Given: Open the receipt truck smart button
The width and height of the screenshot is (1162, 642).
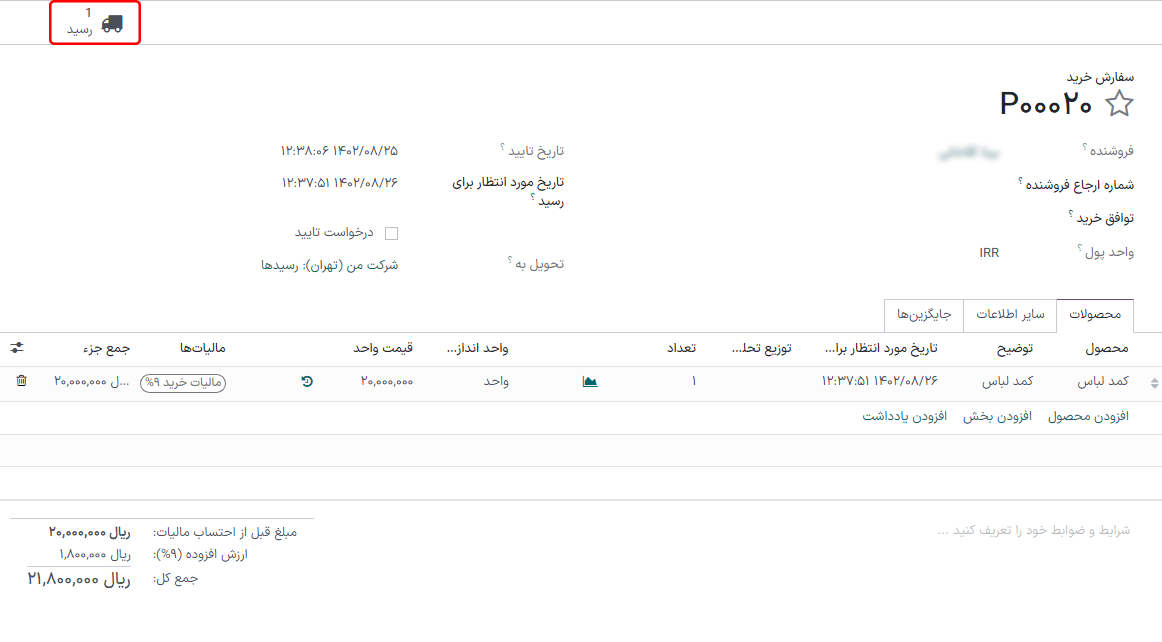Looking at the screenshot, I should click(x=95, y=22).
